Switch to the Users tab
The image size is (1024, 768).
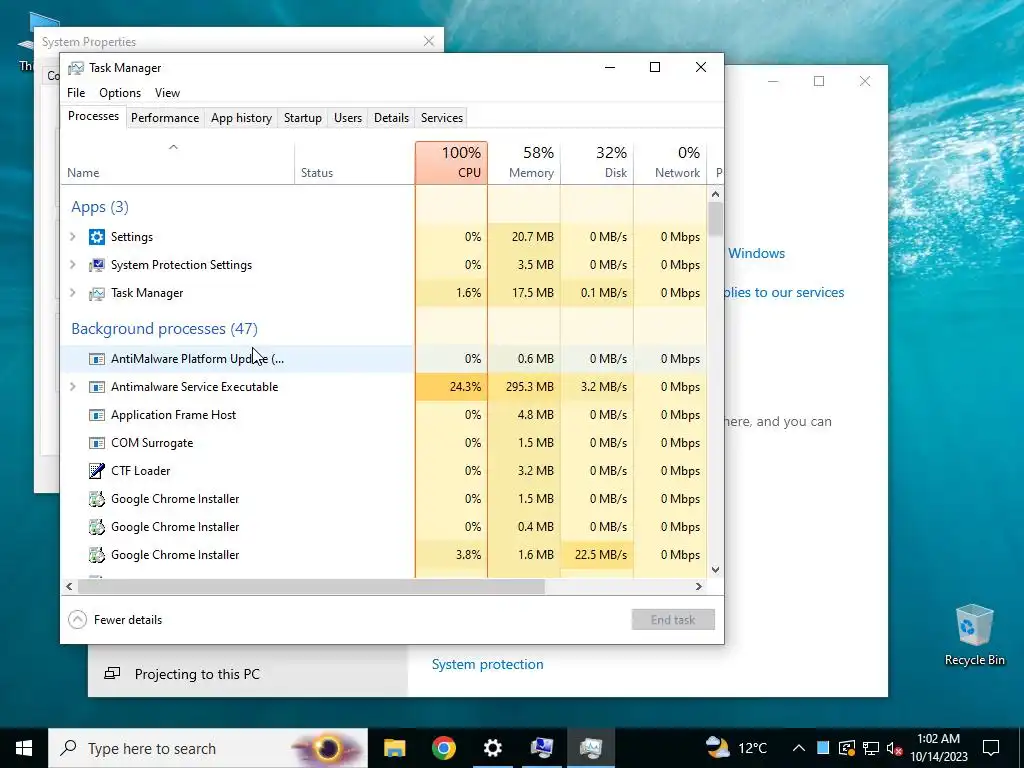pyautogui.click(x=347, y=118)
